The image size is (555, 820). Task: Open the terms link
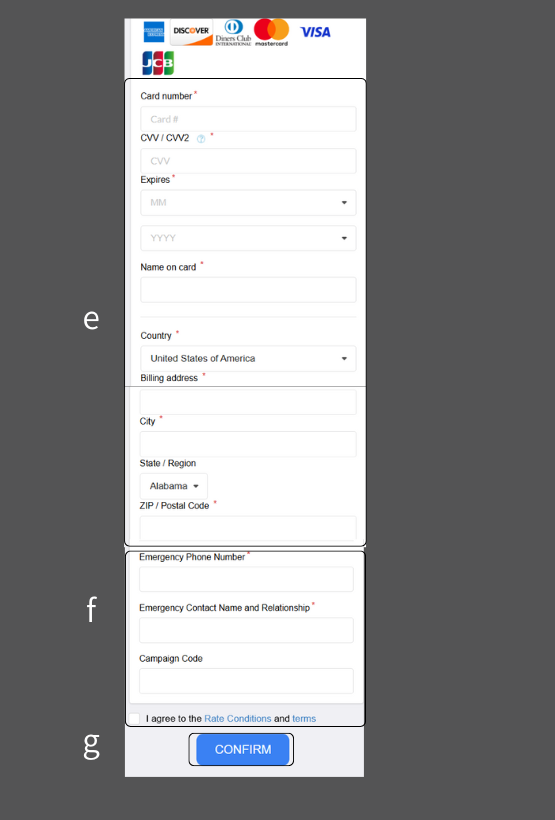point(304,719)
